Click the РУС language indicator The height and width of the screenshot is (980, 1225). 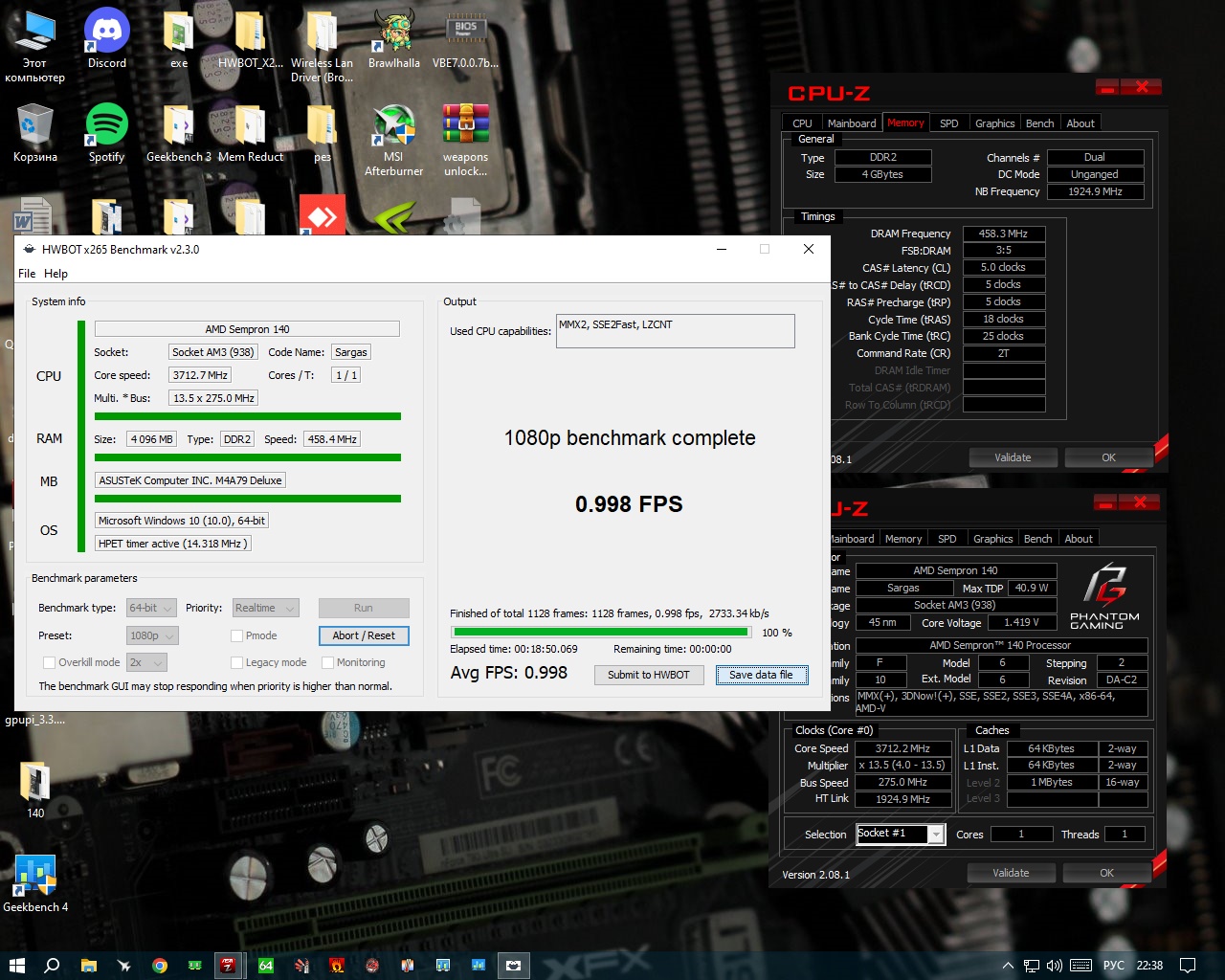point(1114,965)
